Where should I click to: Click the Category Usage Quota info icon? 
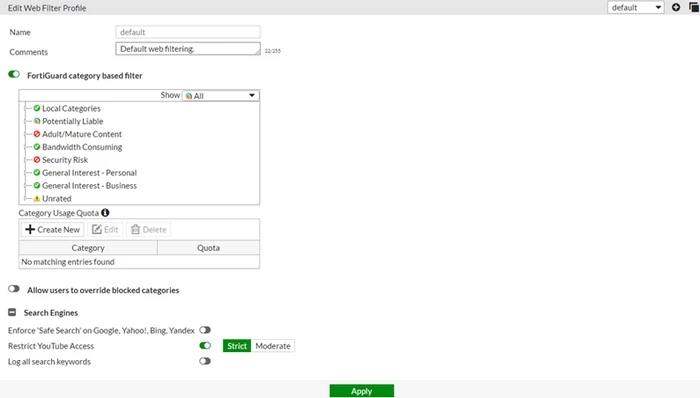tap(105, 213)
